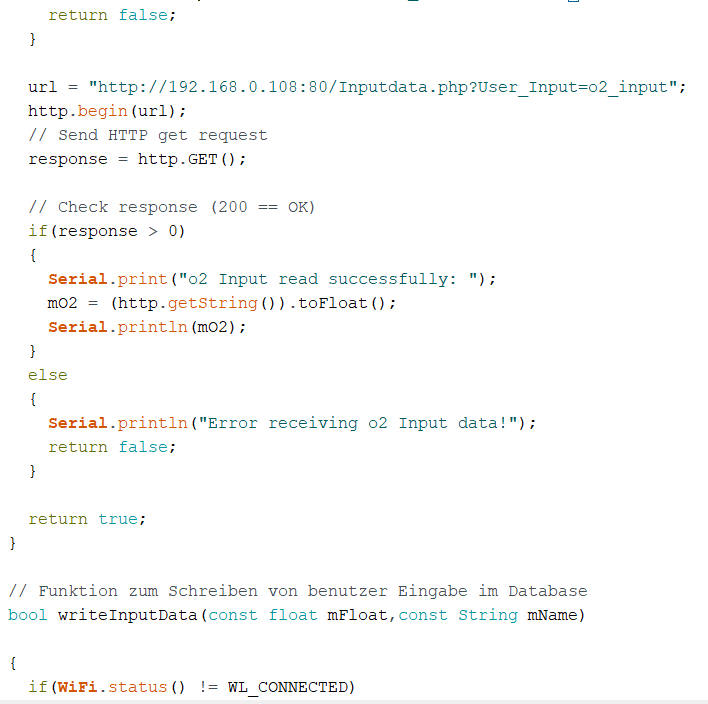Image resolution: width=708 pixels, height=704 pixels.
Task: Click the getString method name
Action: (224, 303)
